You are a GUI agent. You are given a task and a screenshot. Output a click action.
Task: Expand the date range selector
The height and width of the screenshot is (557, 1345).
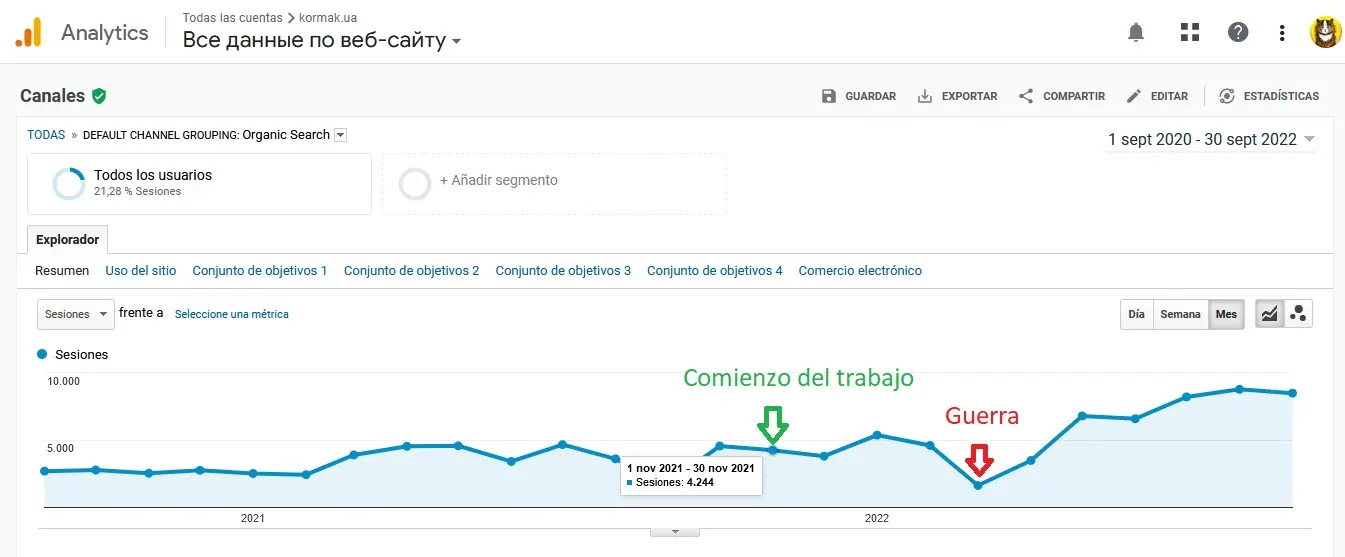[1211, 140]
